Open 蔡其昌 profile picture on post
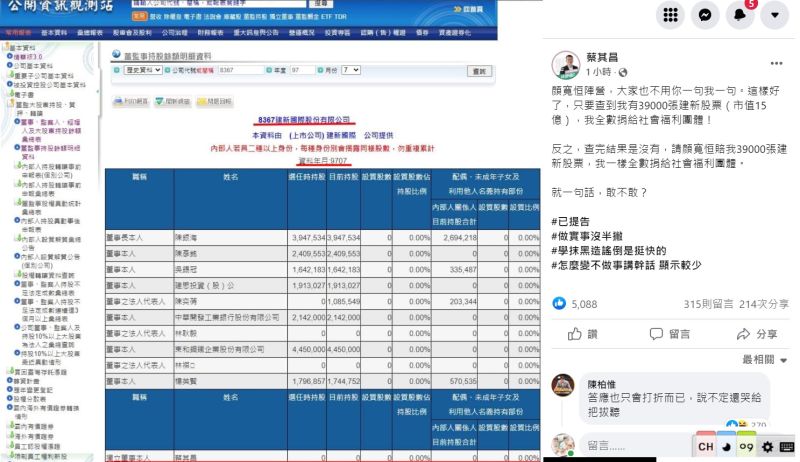Viewport: 800px width, 462px height. 566,65
